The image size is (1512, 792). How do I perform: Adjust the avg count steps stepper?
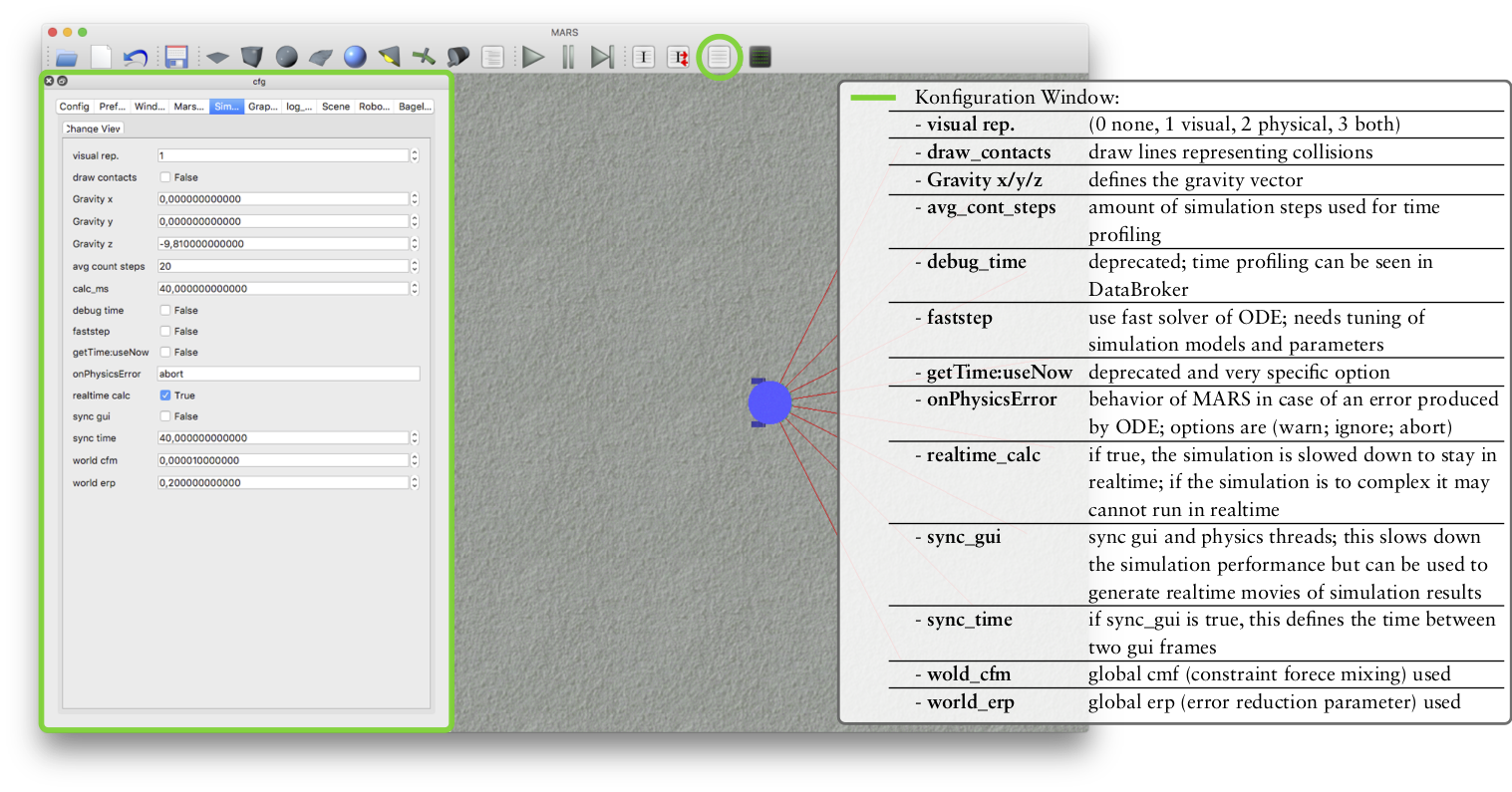pyautogui.click(x=415, y=266)
